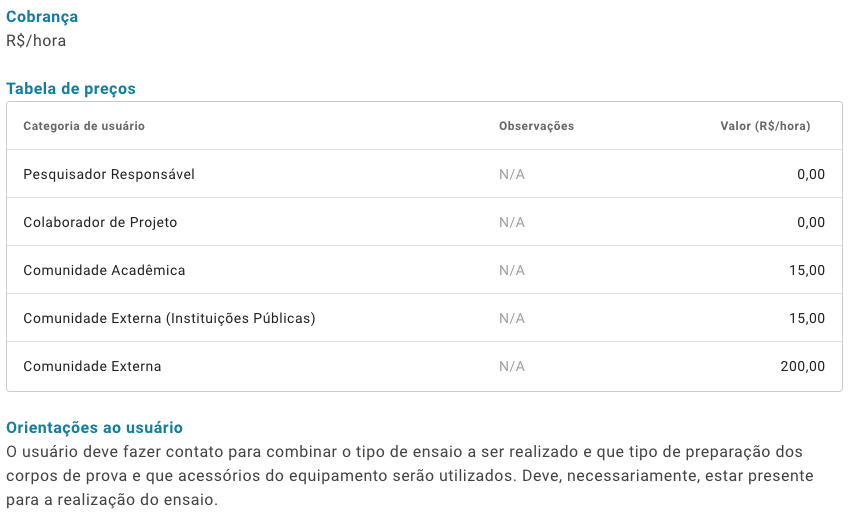Click the 0,00 value for Colaborador de Projeto
Image resolution: width=854 pixels, height=520 pixels.
(811, 222)
